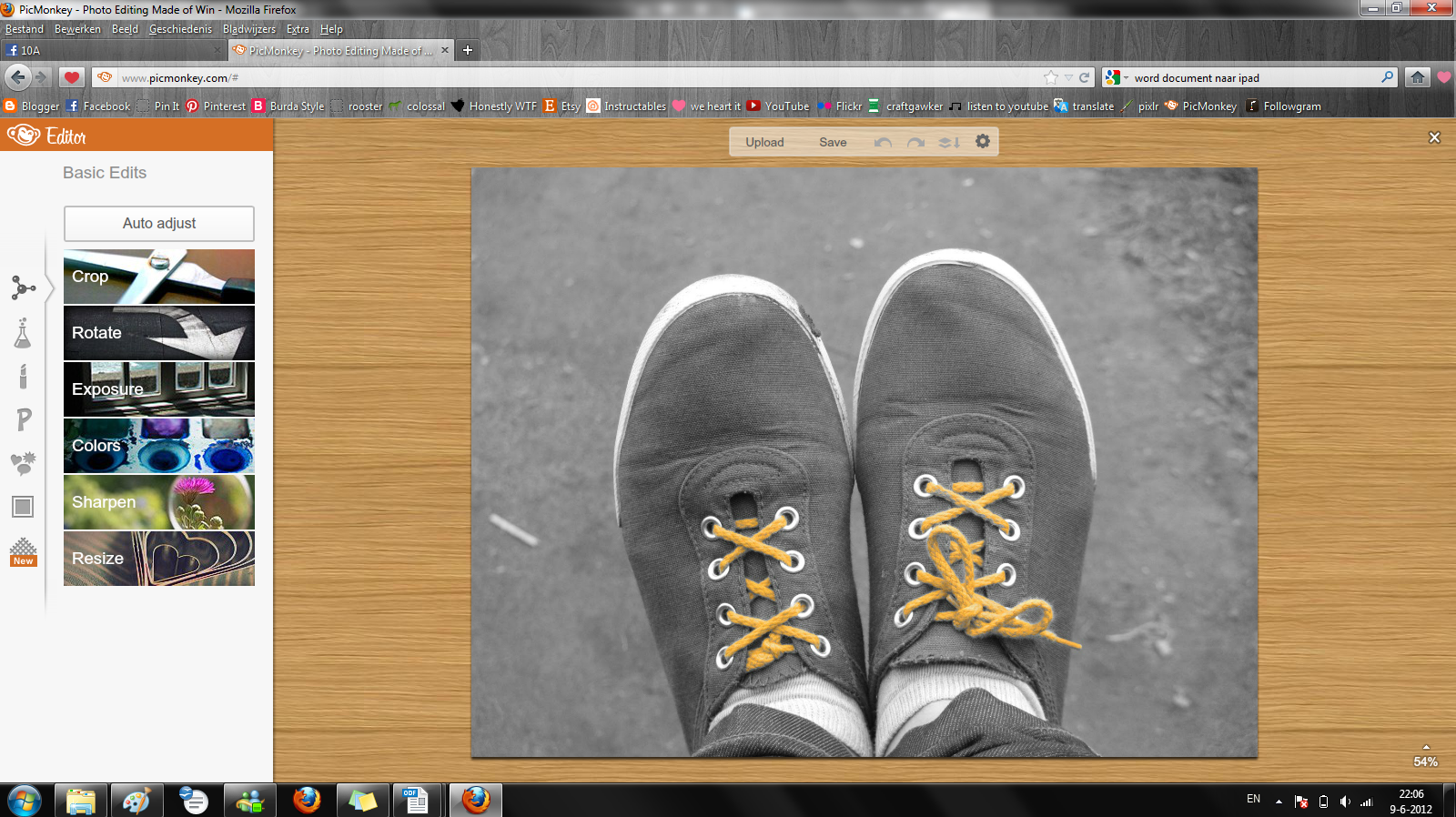
Task: Open the Rotate tool
Action: pos(159,333)
